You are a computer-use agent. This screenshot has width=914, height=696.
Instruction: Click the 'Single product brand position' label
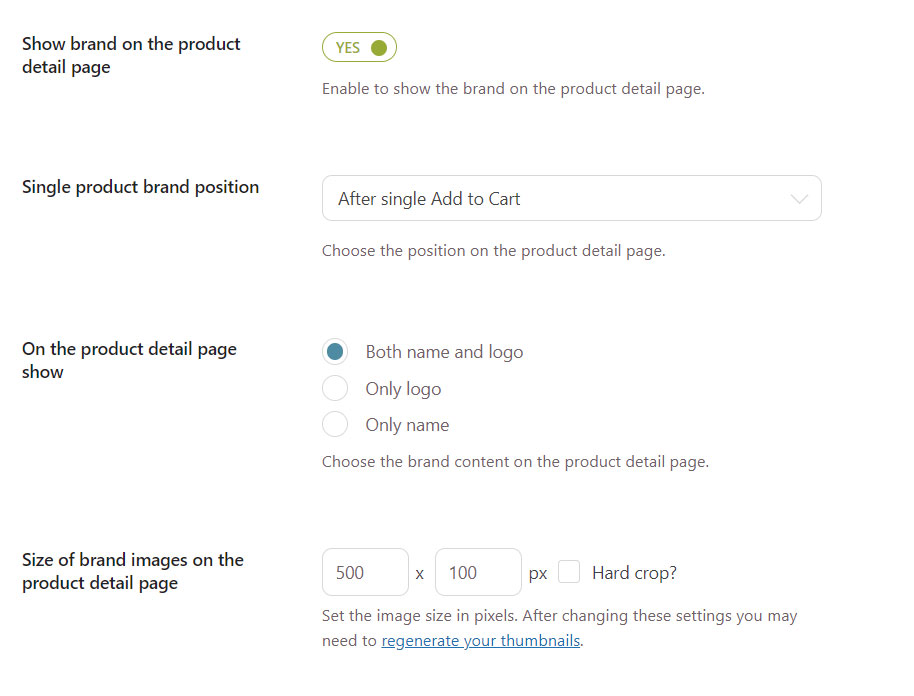pyautogui.click(x=140, y=187)
